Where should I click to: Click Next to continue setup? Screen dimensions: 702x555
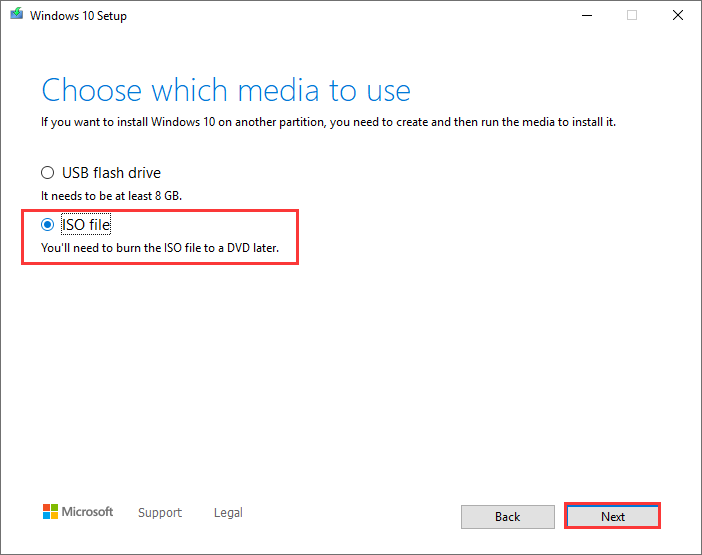point(612,517)
